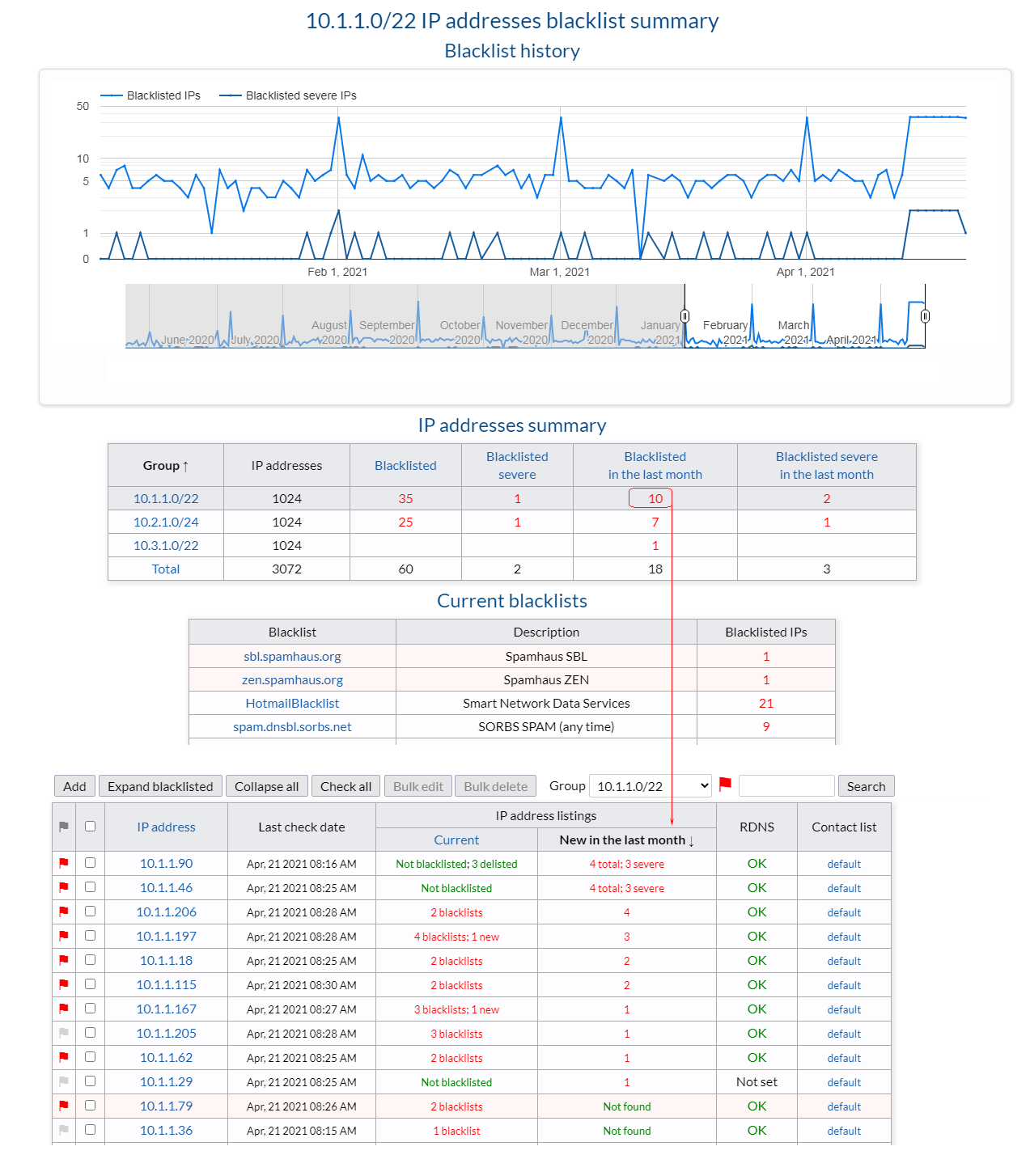Click the gray flag on the 10.1.1.36 row
The height and width of the screenshot is (1176, 1030).
63,1130
